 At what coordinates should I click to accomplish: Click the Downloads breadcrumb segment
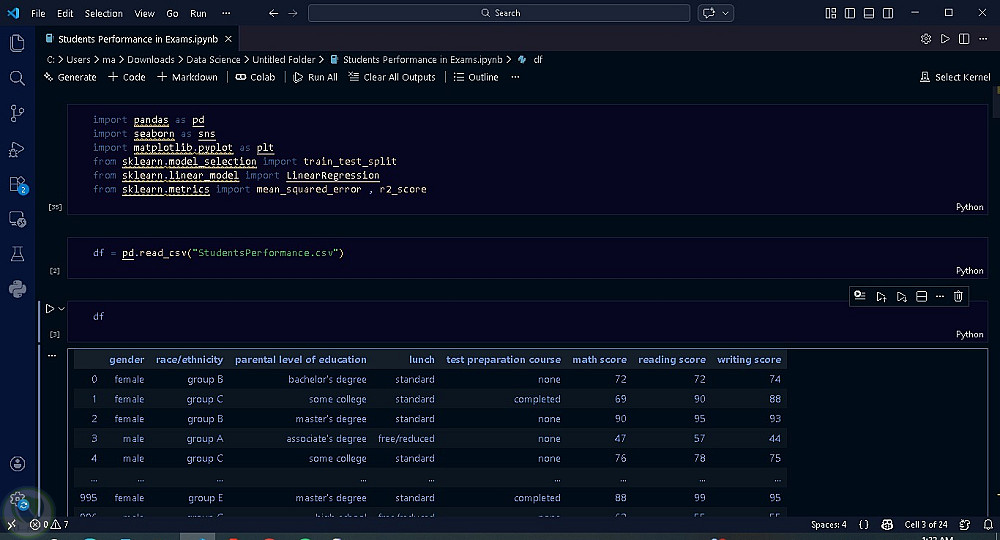pyautogui.click(x=151, y=59)
